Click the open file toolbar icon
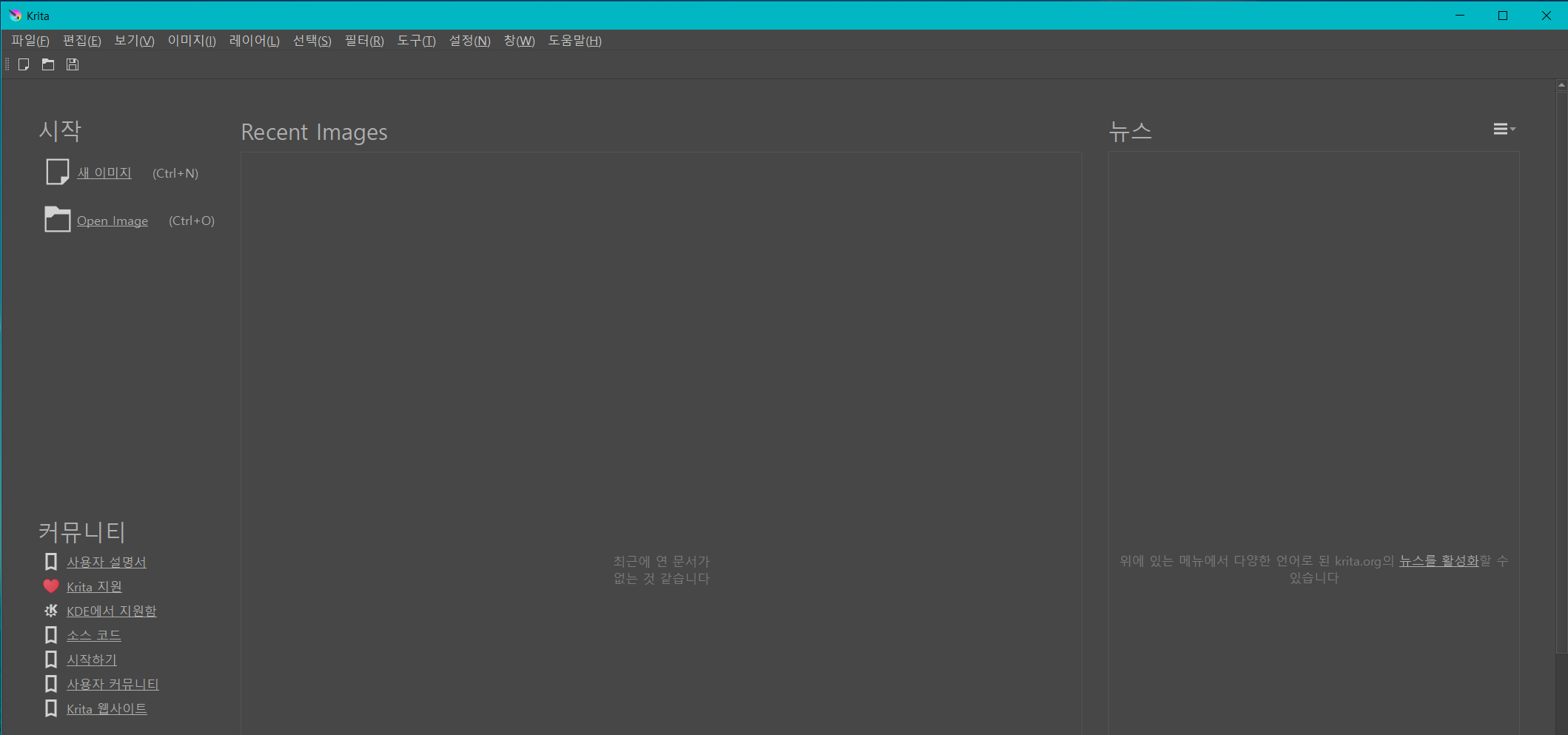Viewport: 1568px width, 735px height. point(48,64)
